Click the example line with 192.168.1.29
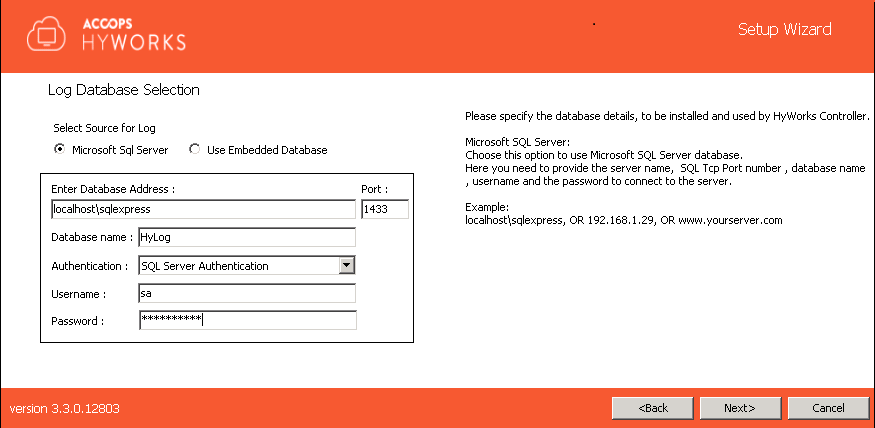Screen dimensions: 875x428 [x=624, y=220]
